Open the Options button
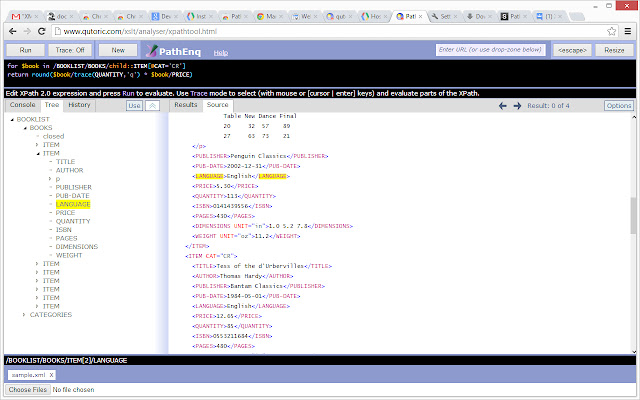The width and height of the screenshot is (640, 400). click(619, 106)
